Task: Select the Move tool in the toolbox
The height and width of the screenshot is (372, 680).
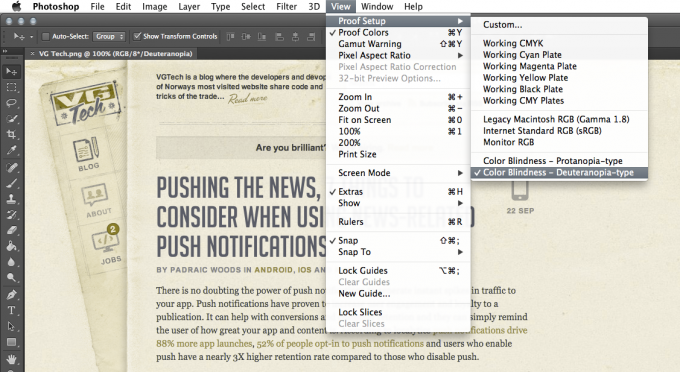Action: click(x=11, y=72)
